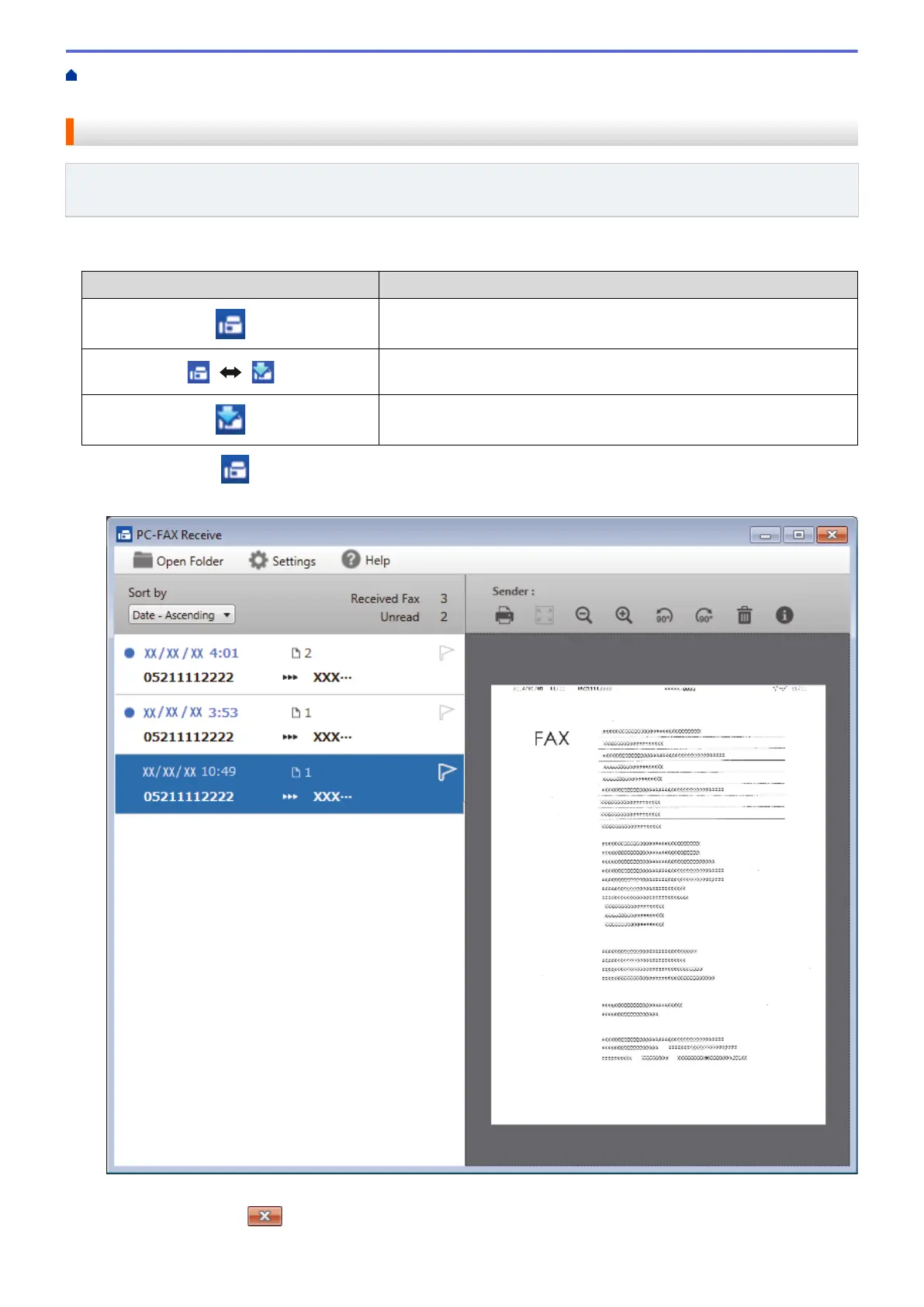The height and width of the screenshot is (1307, 924).
Task: Minimize the PC-FAX Receive window
Action: 766,535
